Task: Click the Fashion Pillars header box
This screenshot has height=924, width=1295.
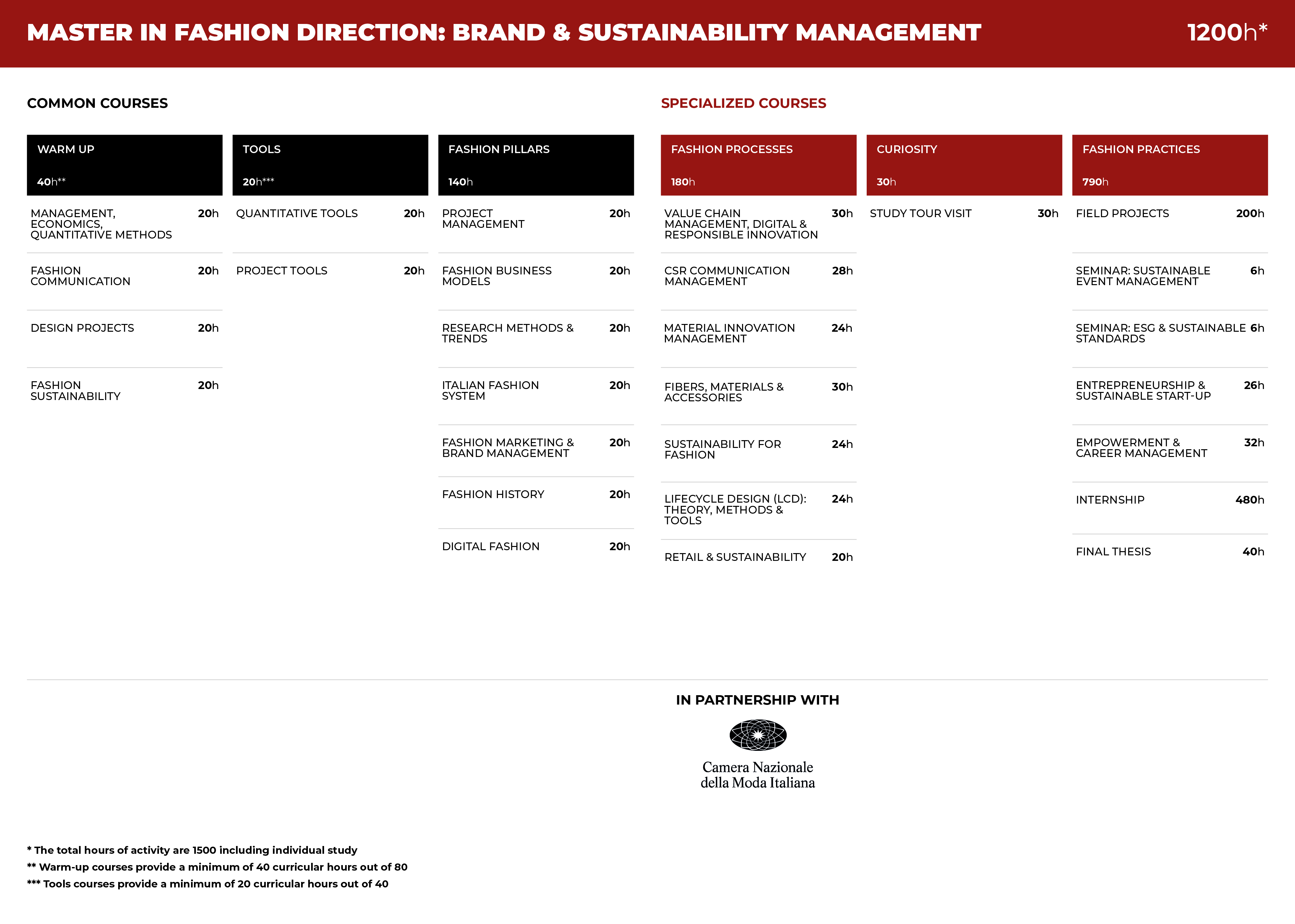Action: [x=536, y=165]
